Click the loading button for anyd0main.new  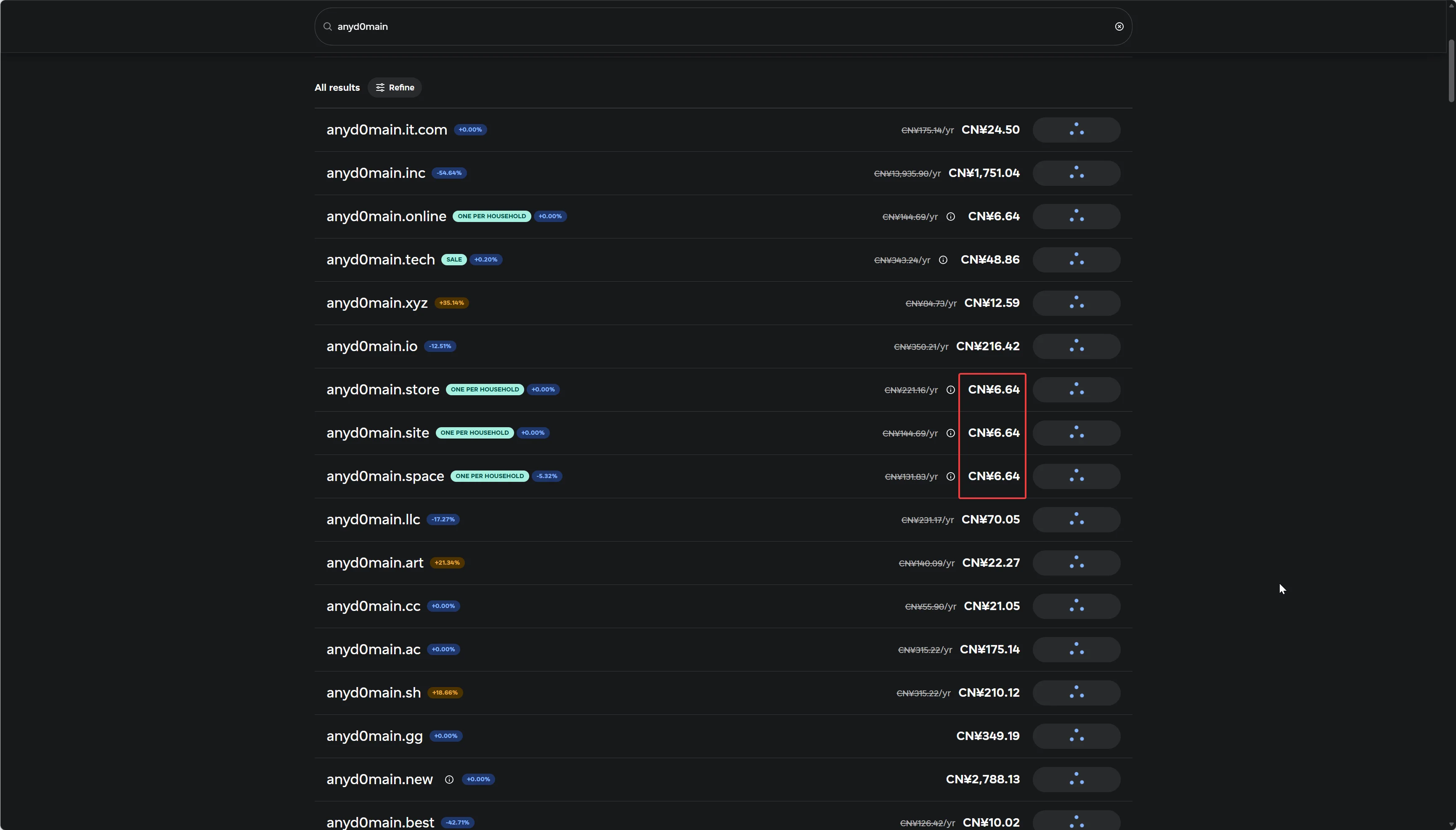(x=1076, y=780)
